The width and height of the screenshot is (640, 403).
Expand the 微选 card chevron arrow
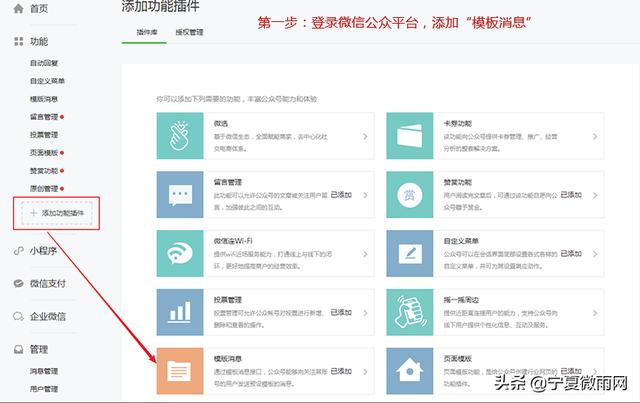364,136
